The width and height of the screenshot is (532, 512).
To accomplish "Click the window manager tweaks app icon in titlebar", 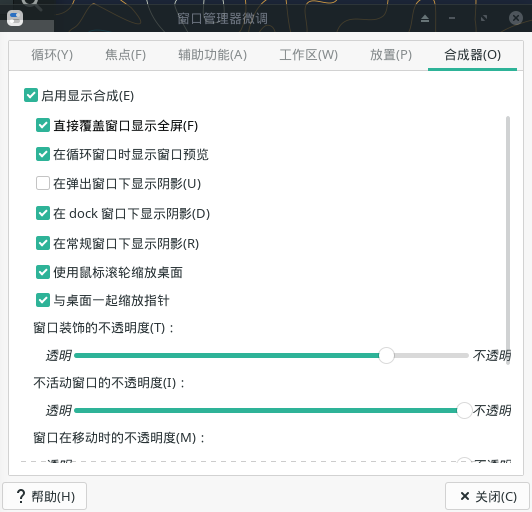I will pos(15,18).
